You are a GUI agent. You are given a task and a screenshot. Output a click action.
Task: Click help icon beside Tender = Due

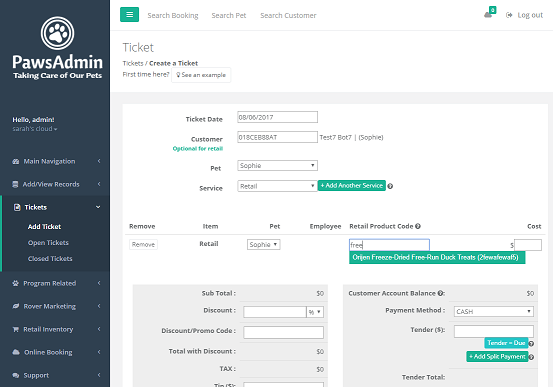click(531, 343)
